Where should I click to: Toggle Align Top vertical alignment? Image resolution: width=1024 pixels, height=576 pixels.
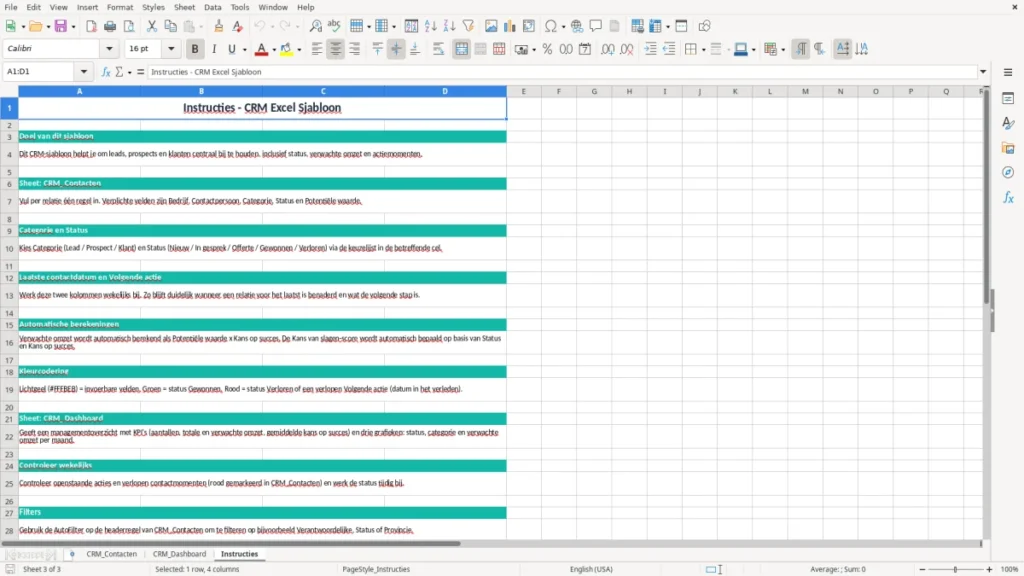pyautogui.click(x=377, y=49)
